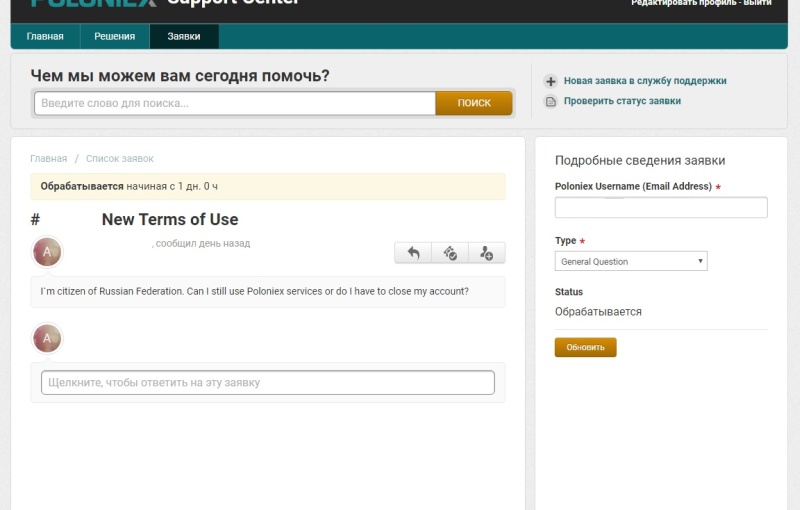Click the reply box 'Щелкните, чтобы ответить'
This screenshot has height=510, width=800.
(267, 382)
